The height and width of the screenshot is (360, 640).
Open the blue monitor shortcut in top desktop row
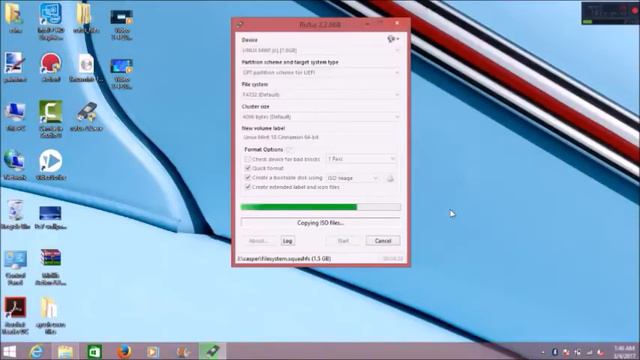tap(51, 22)
